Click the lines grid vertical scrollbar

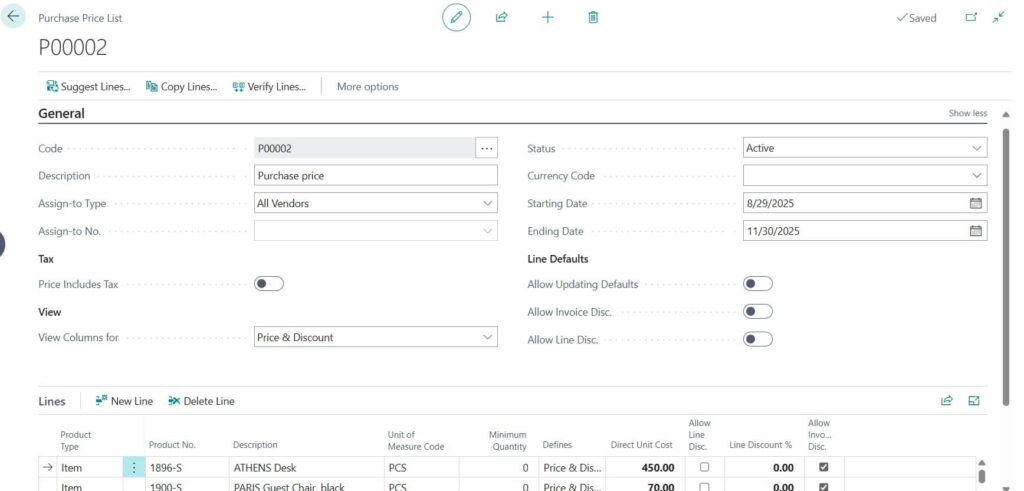pos(981,475)
